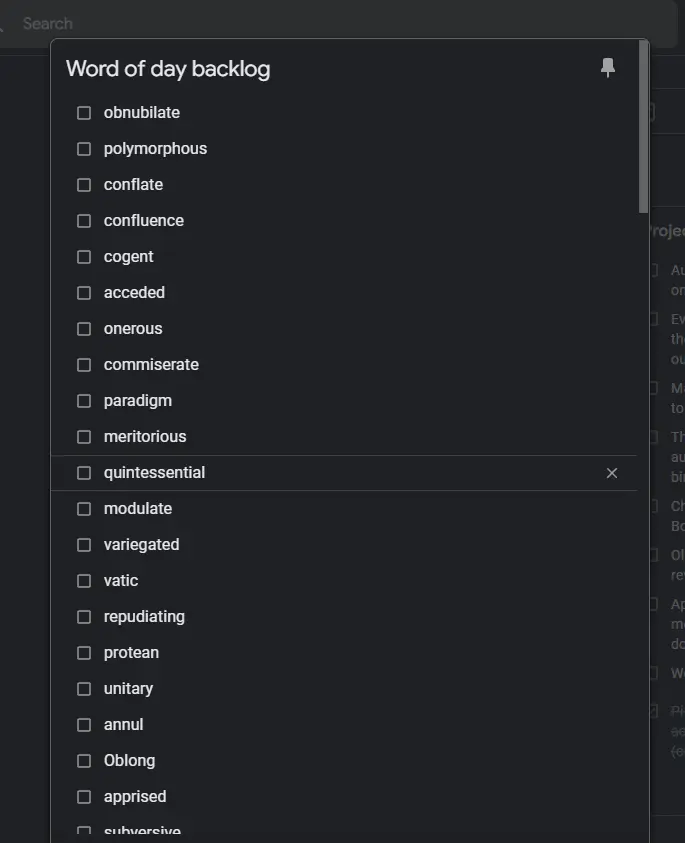This screenshot has width=685, height=843.
Task: Click the variegated item text
Action: point(141,545)
